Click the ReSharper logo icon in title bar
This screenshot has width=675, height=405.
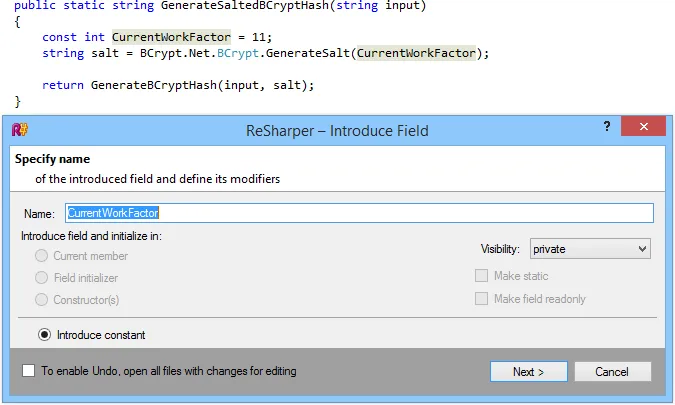pos(18,131)
